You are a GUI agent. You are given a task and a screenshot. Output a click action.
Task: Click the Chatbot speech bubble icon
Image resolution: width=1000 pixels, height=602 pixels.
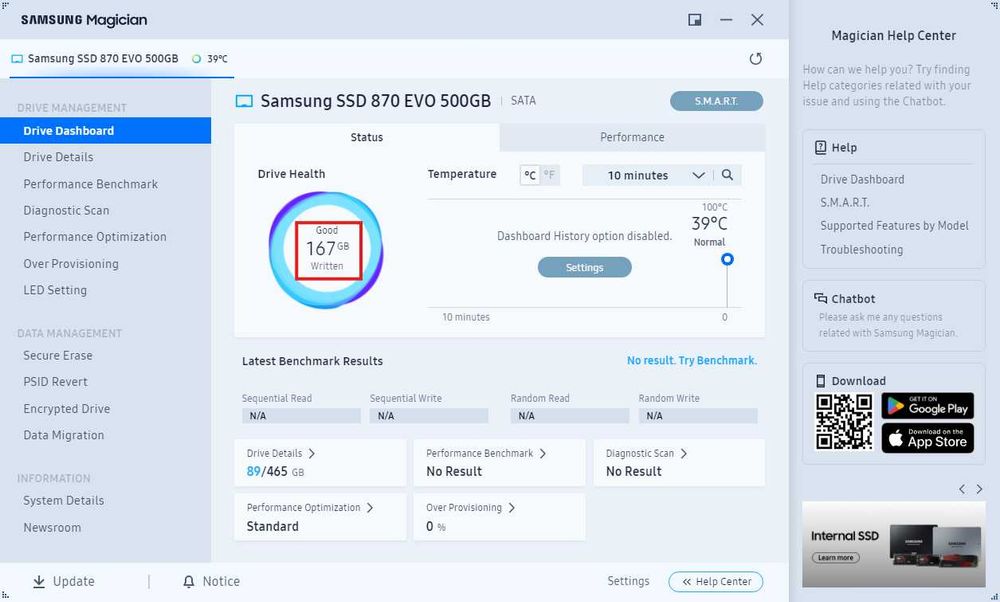point(821,298)
